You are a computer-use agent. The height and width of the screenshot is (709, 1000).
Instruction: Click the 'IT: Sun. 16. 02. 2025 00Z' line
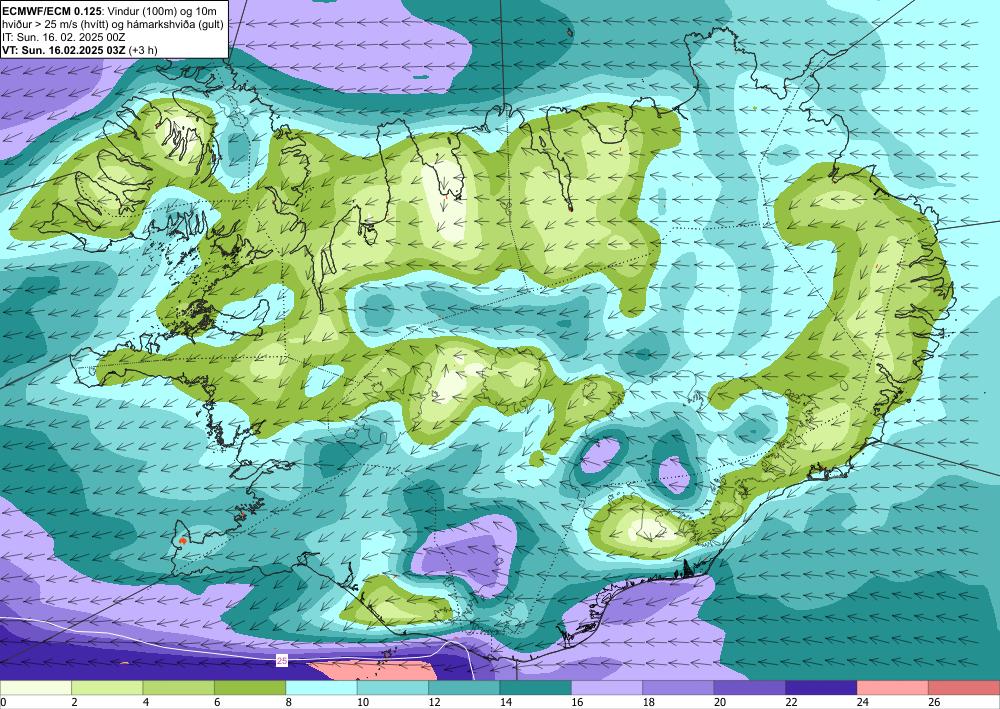pos(64,37)
